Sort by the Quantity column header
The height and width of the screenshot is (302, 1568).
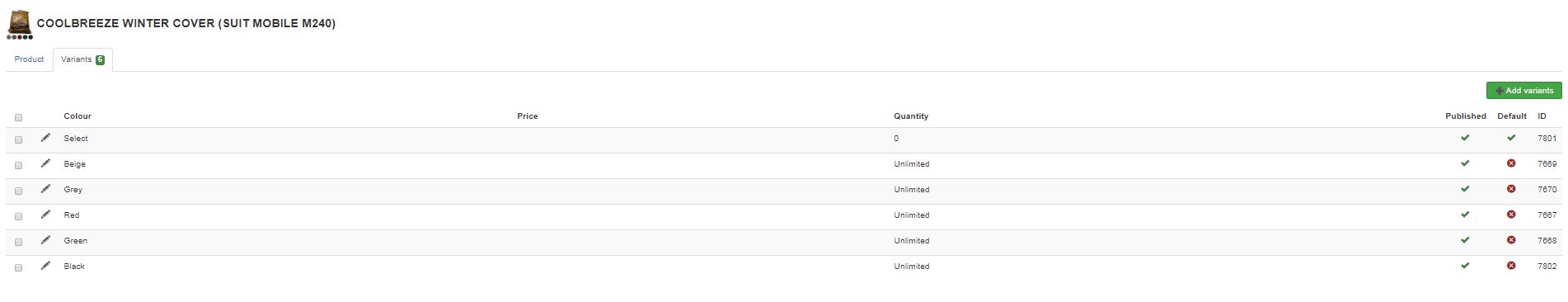[x=911, y=116]
